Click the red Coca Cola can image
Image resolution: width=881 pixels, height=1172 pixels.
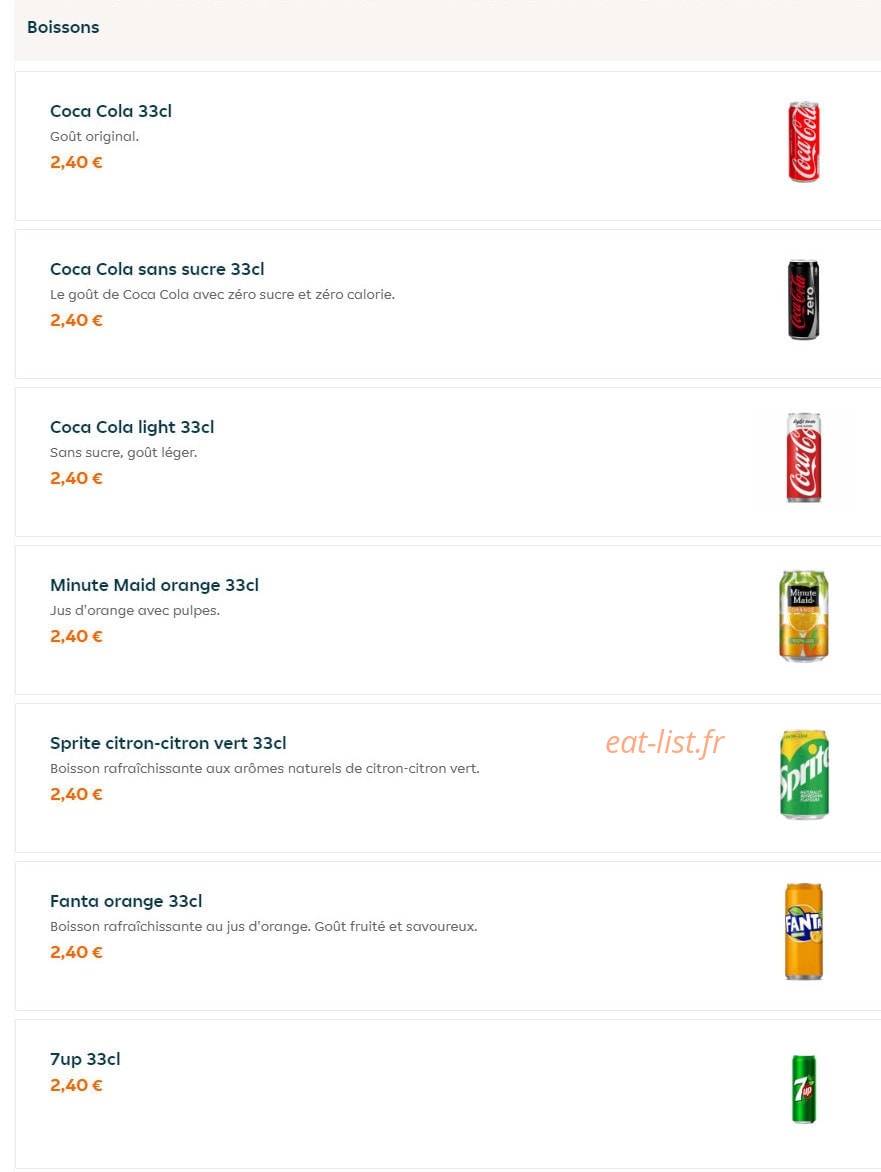click(x=803, y=142)
